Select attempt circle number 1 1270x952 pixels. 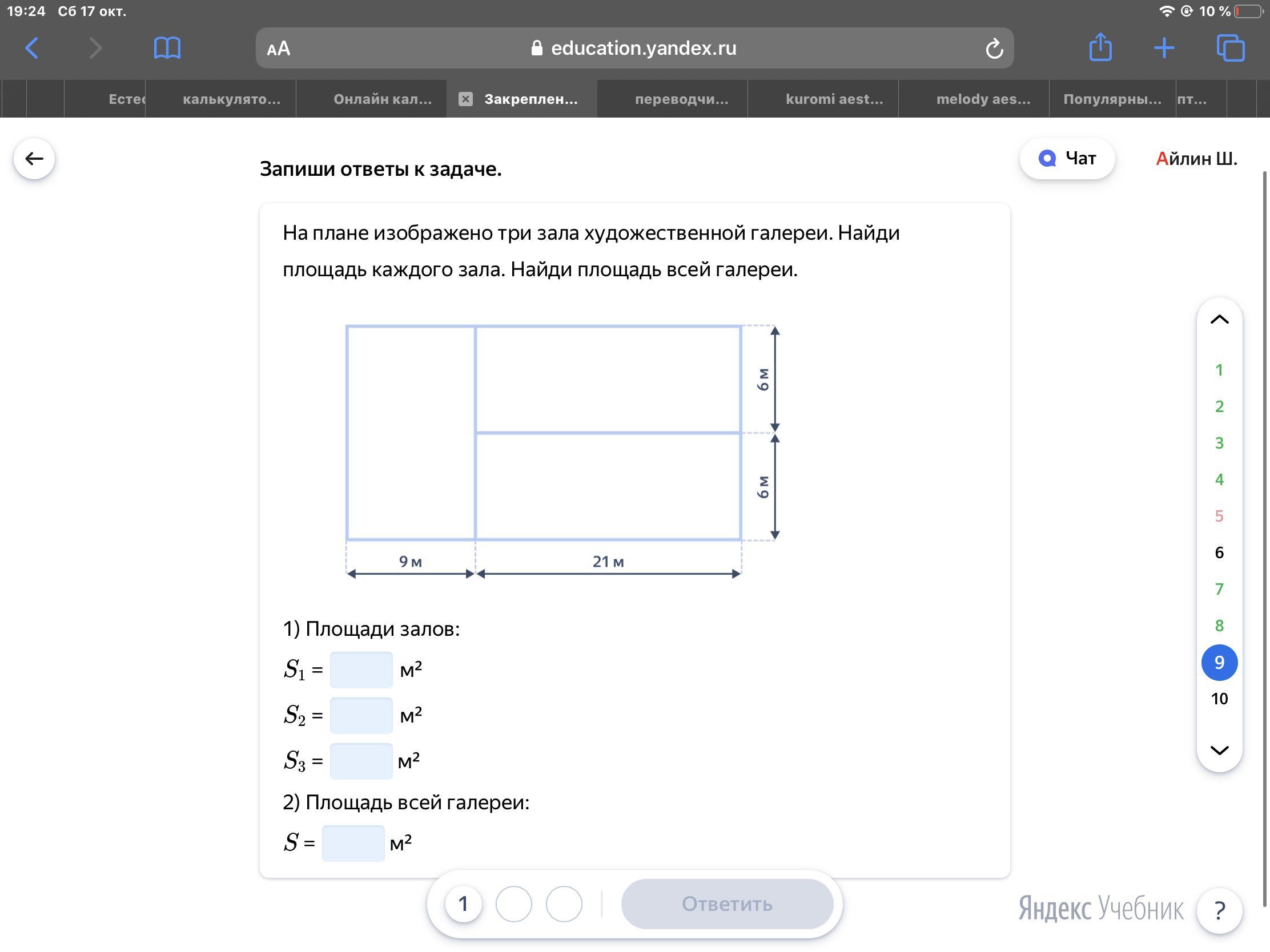(x=463, y=904)
